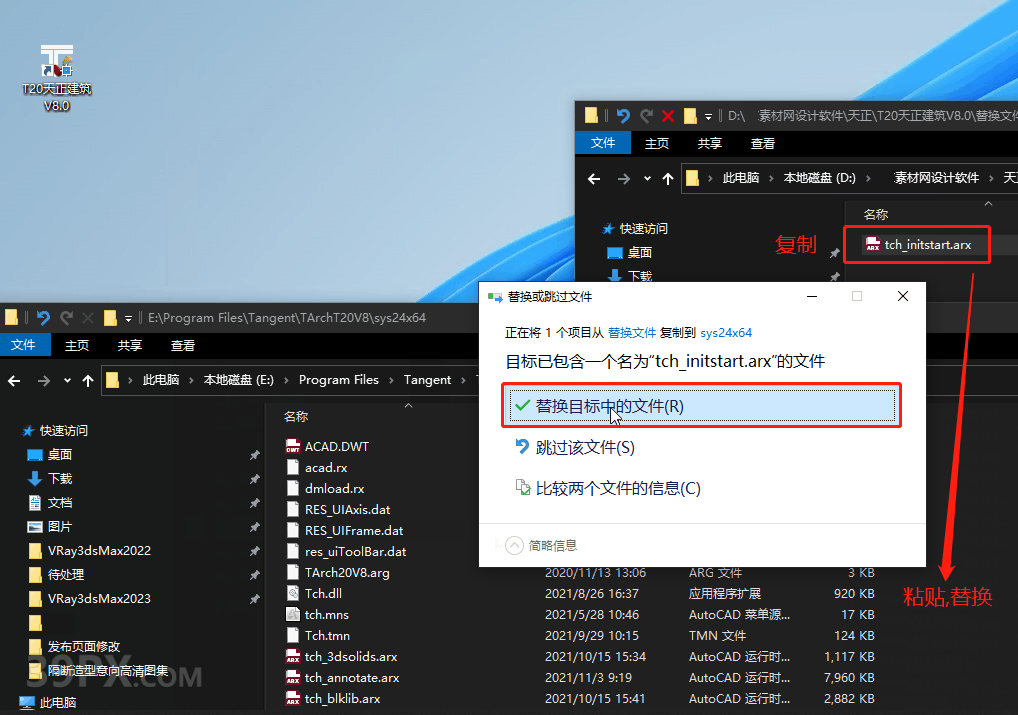Select tch_blklib.arx file in list
Viewport: 1018px width, 715px height.
click(334, 699)
